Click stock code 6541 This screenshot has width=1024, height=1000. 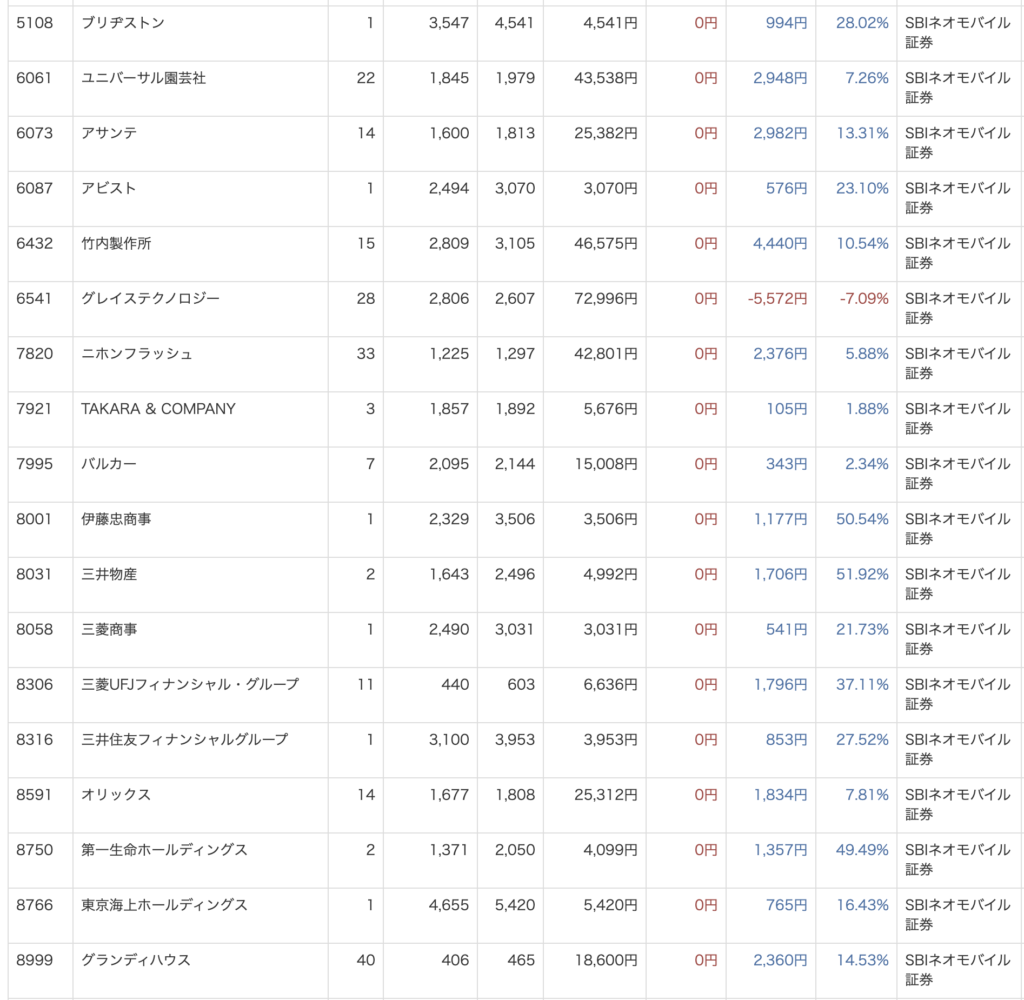click(34, 299)
